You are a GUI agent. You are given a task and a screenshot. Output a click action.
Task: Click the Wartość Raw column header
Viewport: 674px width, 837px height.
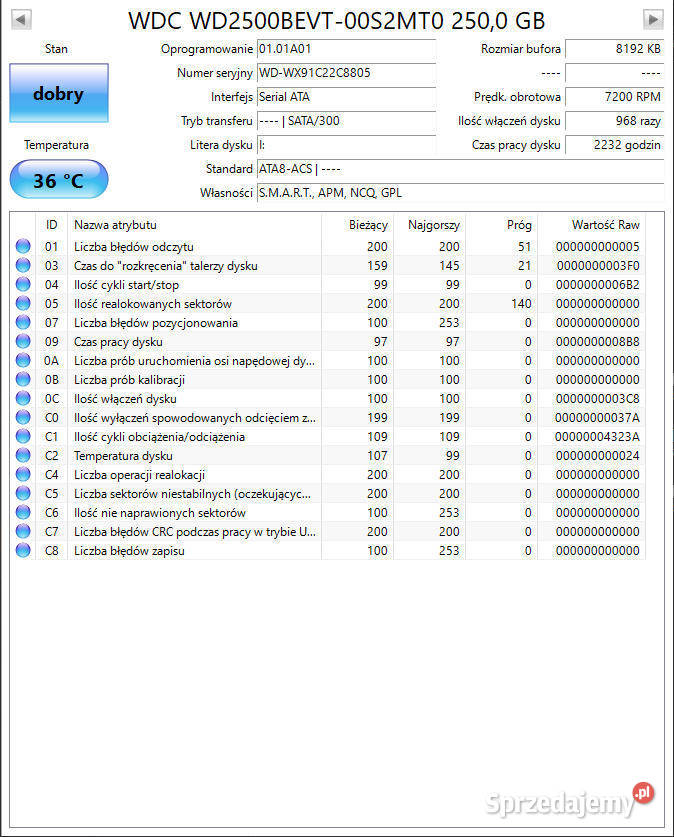pyautogui.click(x=591, y=225)
